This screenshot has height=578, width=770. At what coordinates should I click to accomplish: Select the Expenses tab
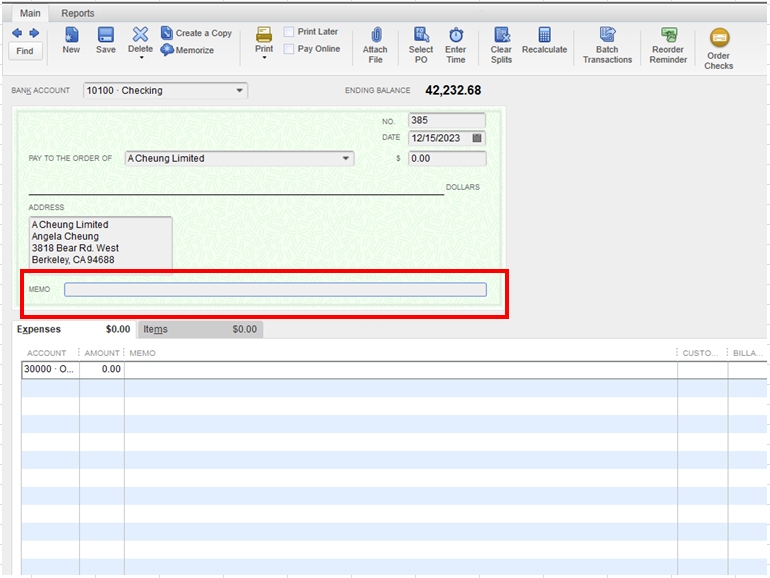tap(74, 329)
